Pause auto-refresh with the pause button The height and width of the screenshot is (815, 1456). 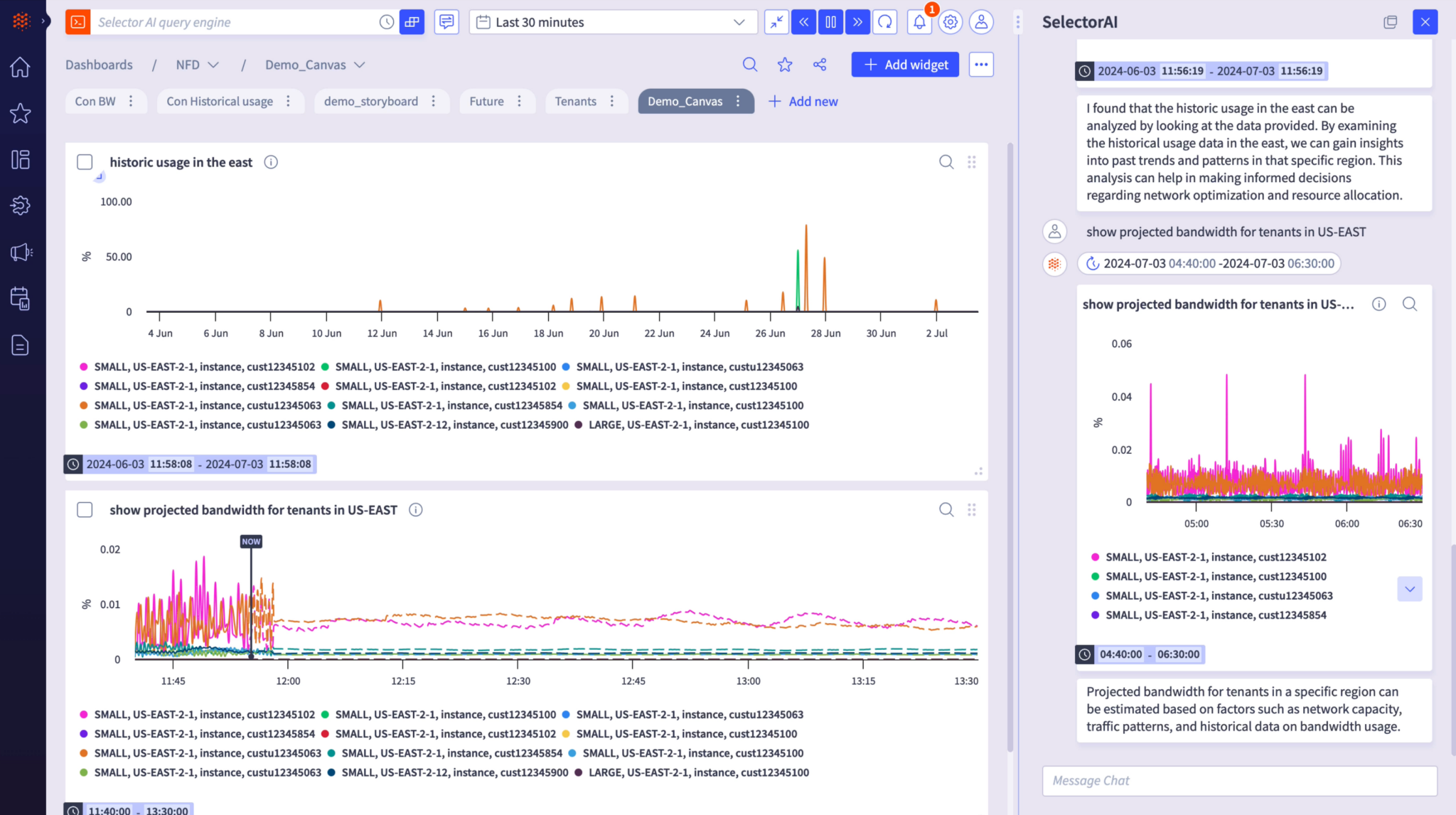point(830,22)
